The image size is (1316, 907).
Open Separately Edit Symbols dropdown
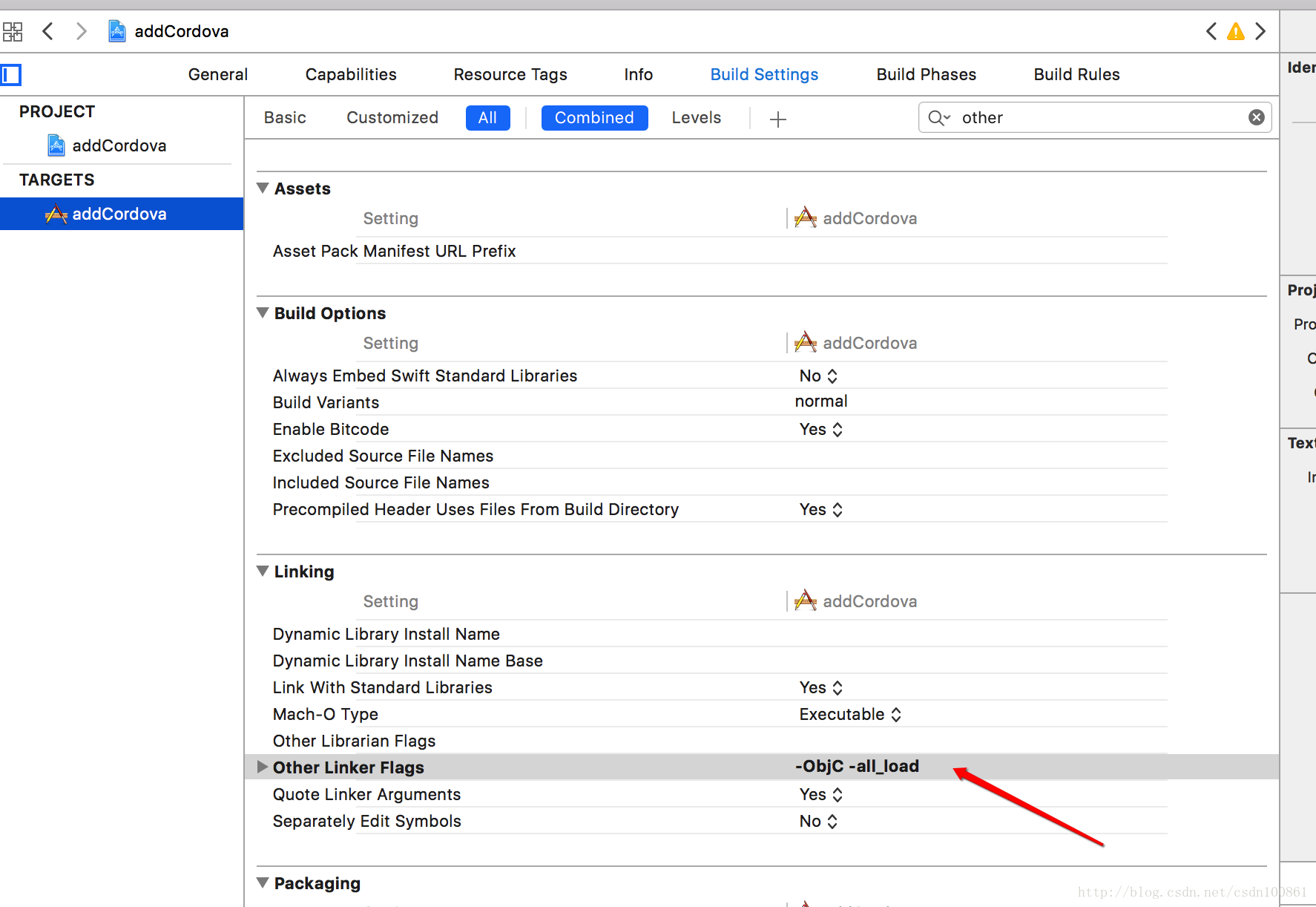tap(819, 821)
